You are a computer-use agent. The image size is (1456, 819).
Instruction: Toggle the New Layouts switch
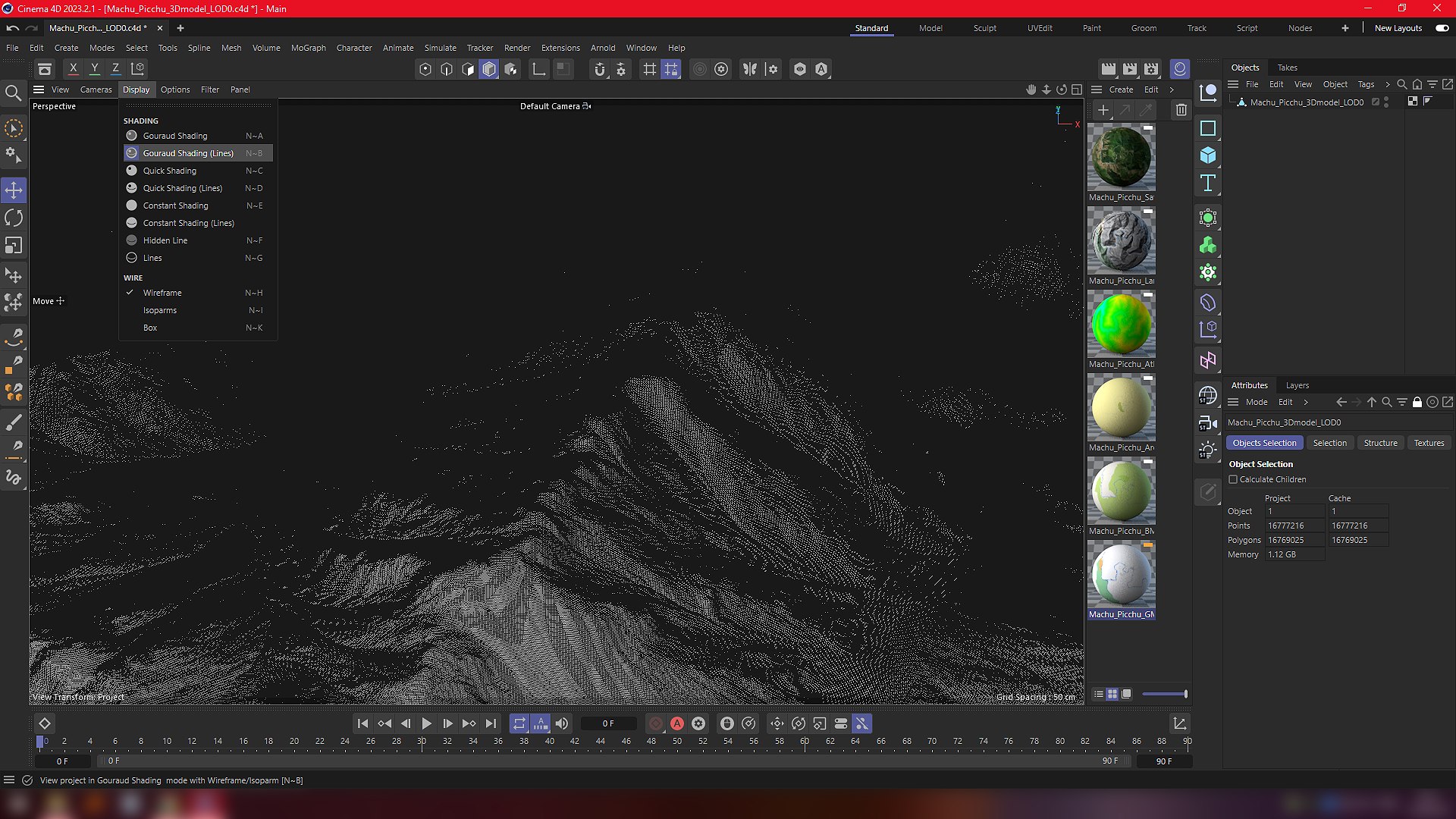[1442, 28]
